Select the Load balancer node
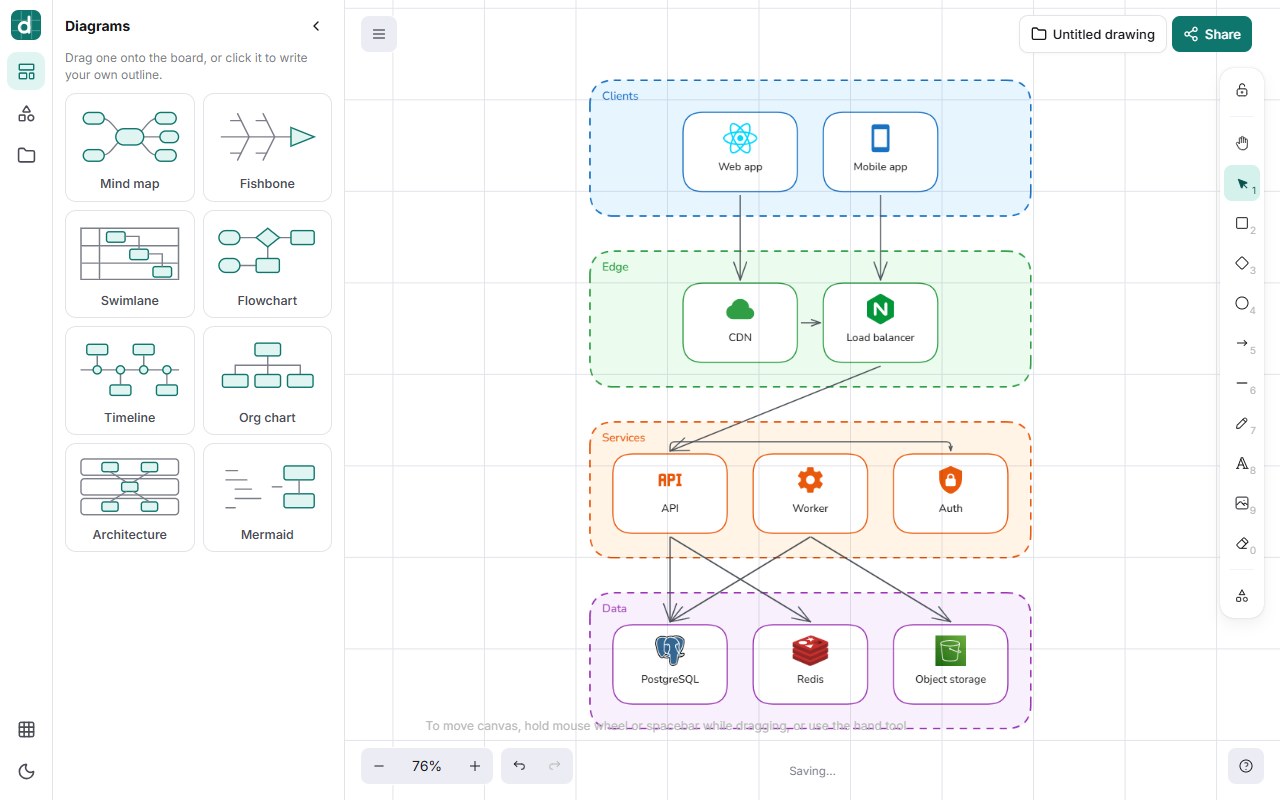Viewport: 1280px width, 800px height. point(880,323)
